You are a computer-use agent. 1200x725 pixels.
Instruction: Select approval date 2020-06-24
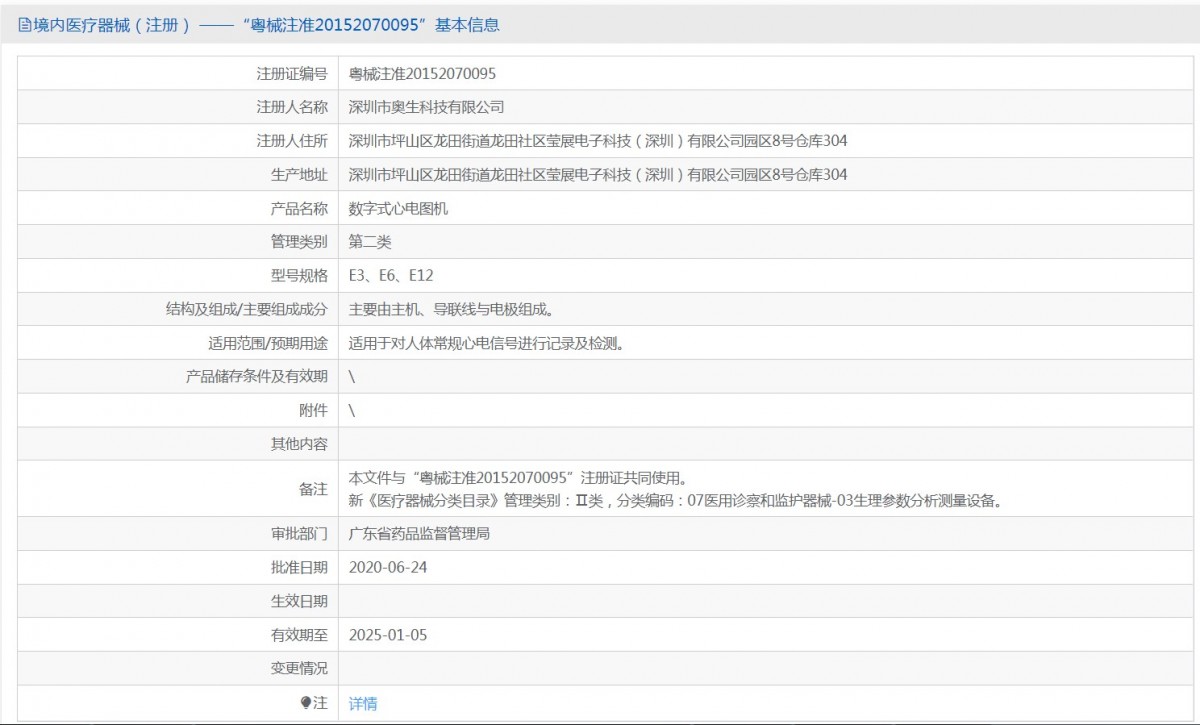pyautogui.click(x=388, y=568)
